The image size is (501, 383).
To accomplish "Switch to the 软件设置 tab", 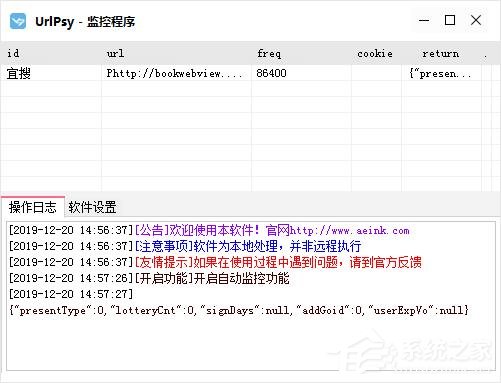I will pos(92,207).
